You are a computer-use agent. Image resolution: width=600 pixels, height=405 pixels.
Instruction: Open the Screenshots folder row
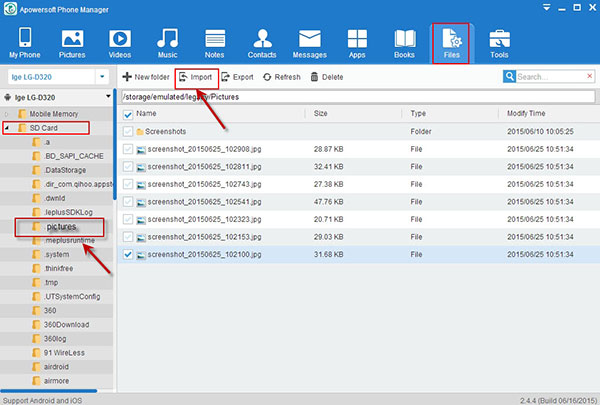click(x=358, y=132)
